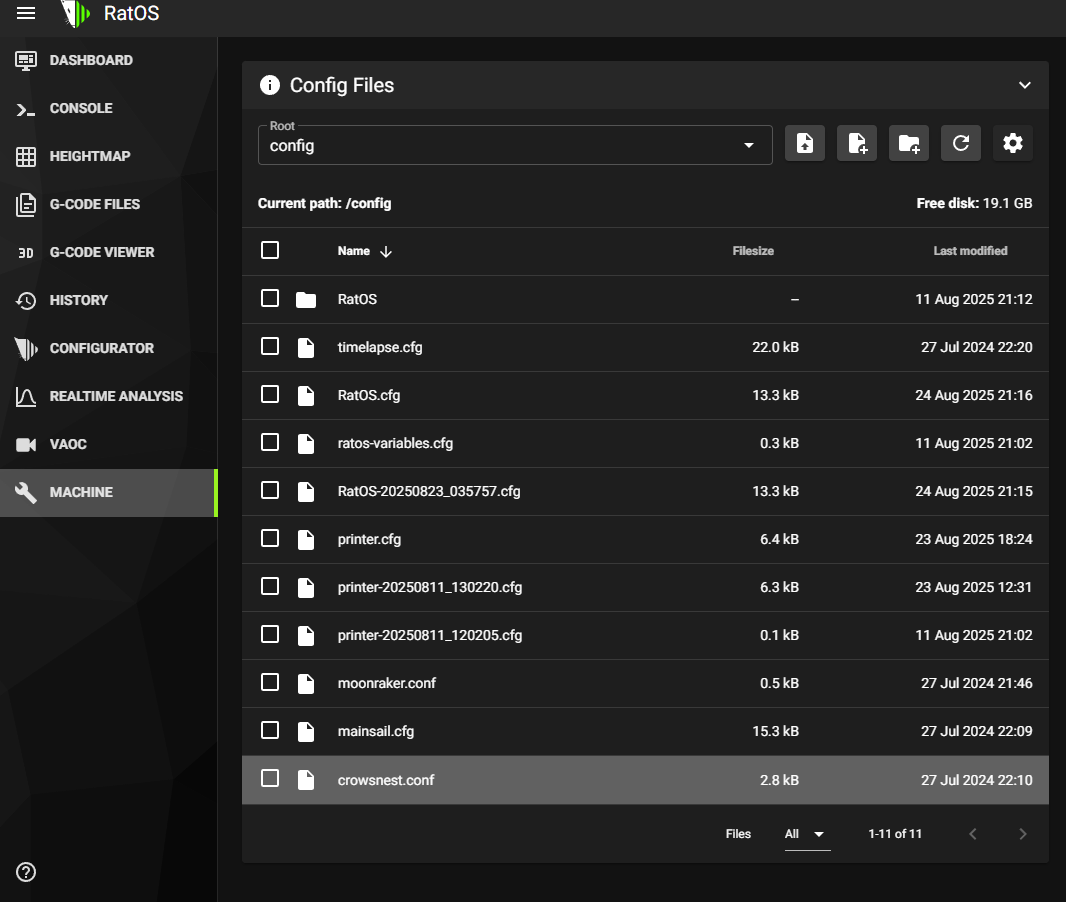
Task: Check the RatOS.cfg checkbox
Action: [x=270, y=394]
